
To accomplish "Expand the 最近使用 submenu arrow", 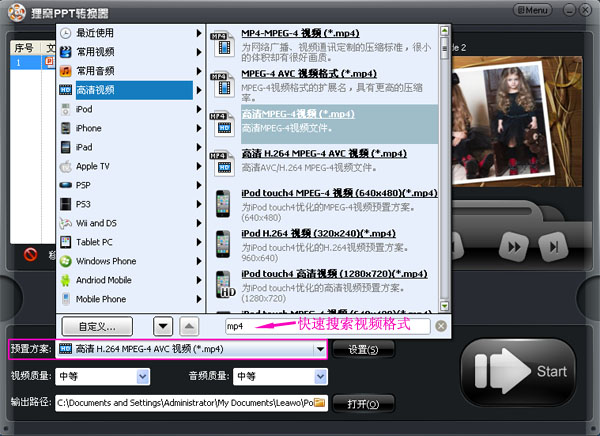I will [x=199, y=33].
